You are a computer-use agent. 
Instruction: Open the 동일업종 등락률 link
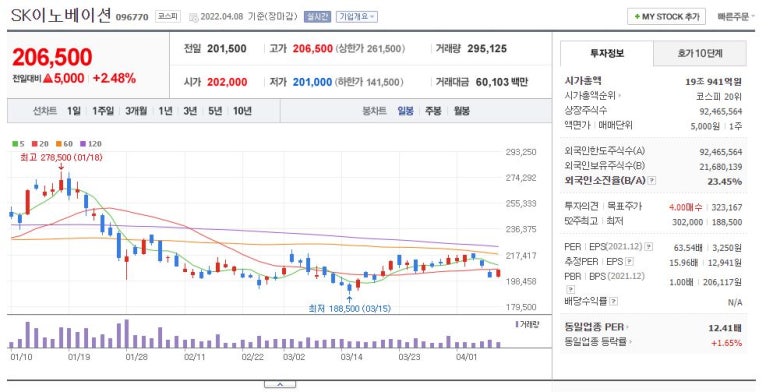[x=598, y=342]
